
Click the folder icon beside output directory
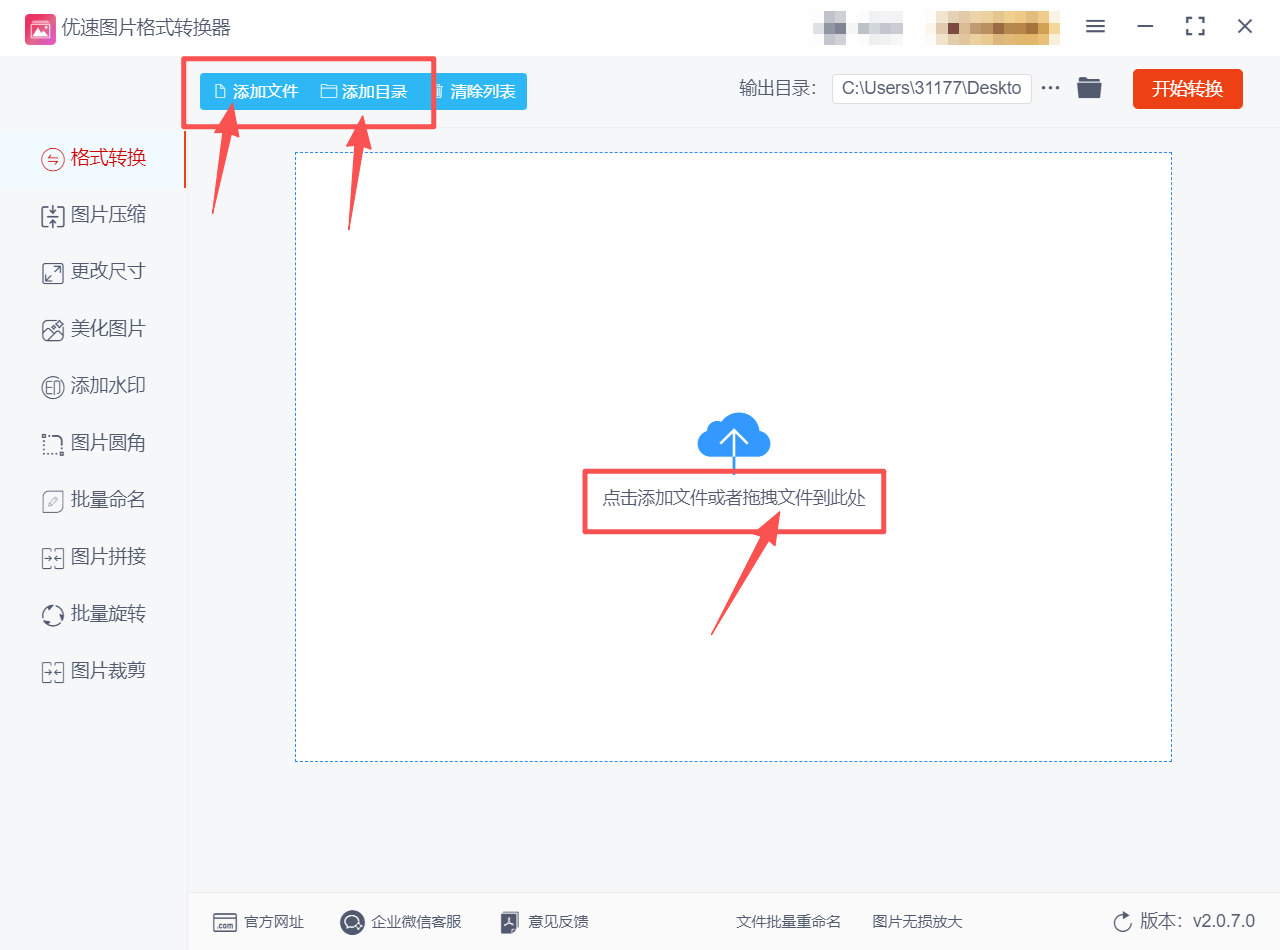coord(1089,88)
